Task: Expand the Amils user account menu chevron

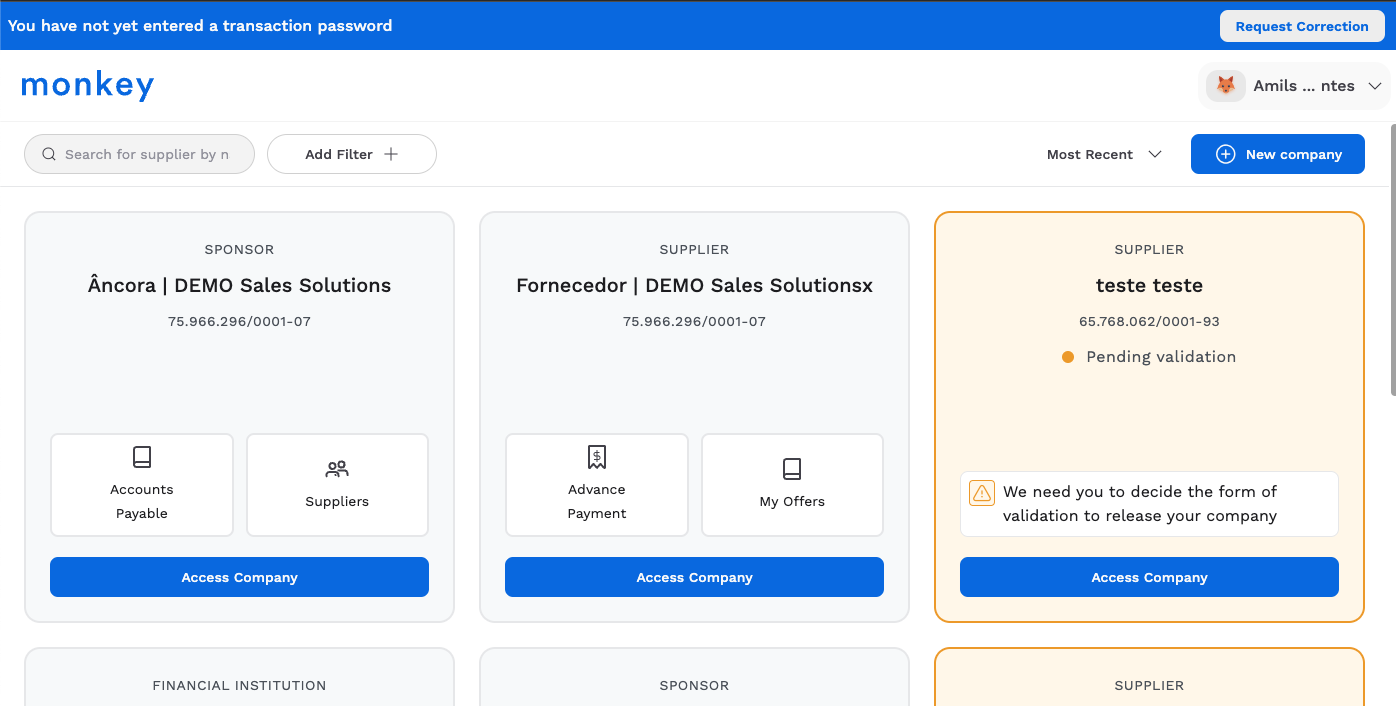Action: (x=1375, y=86)
